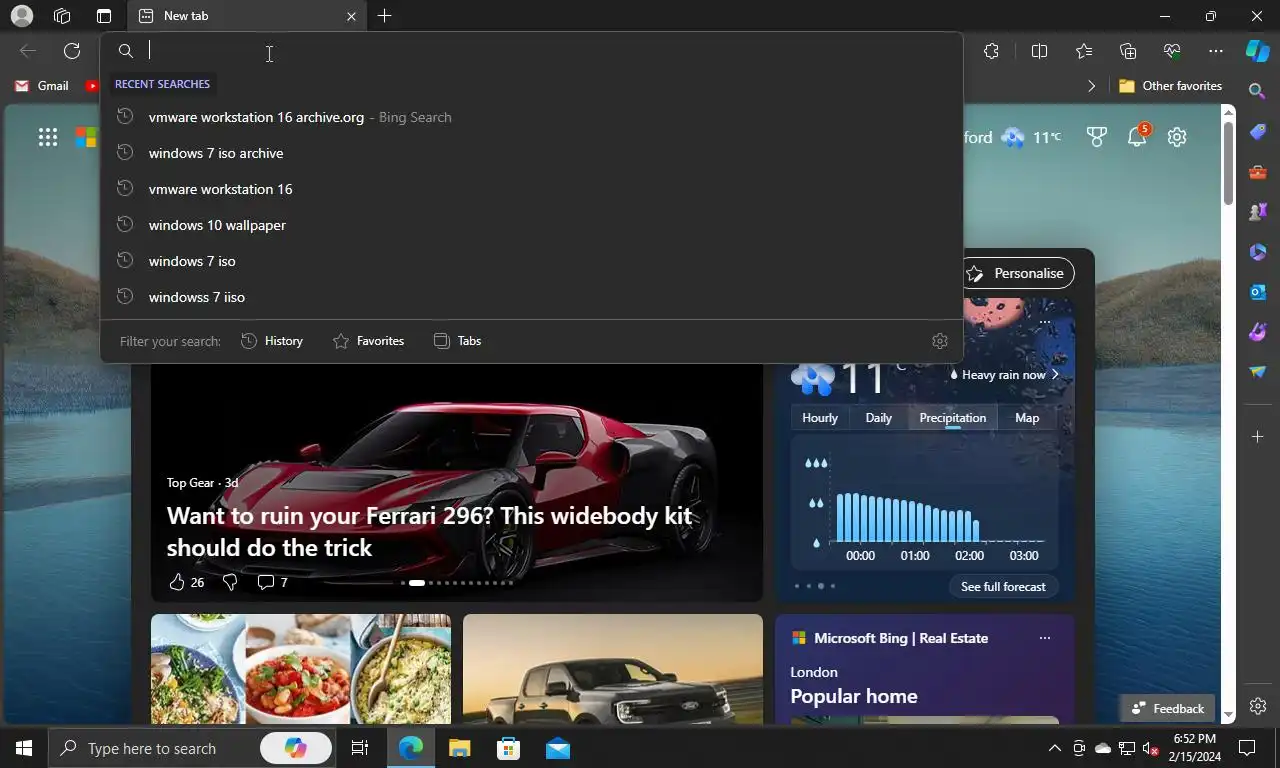1280x768 pixels.
Task: Open comments on Ferrari article
Action: (272, 582)
